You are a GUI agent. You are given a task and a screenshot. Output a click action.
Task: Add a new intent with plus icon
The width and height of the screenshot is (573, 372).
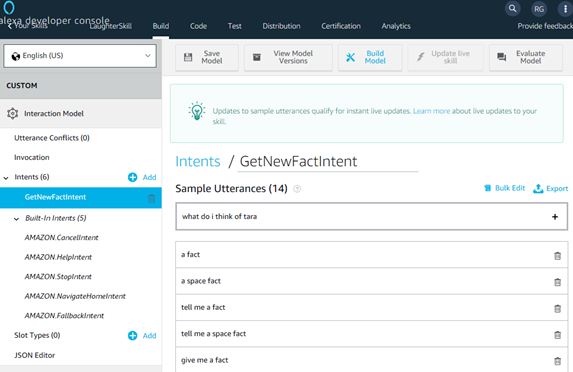coord(132,177)
